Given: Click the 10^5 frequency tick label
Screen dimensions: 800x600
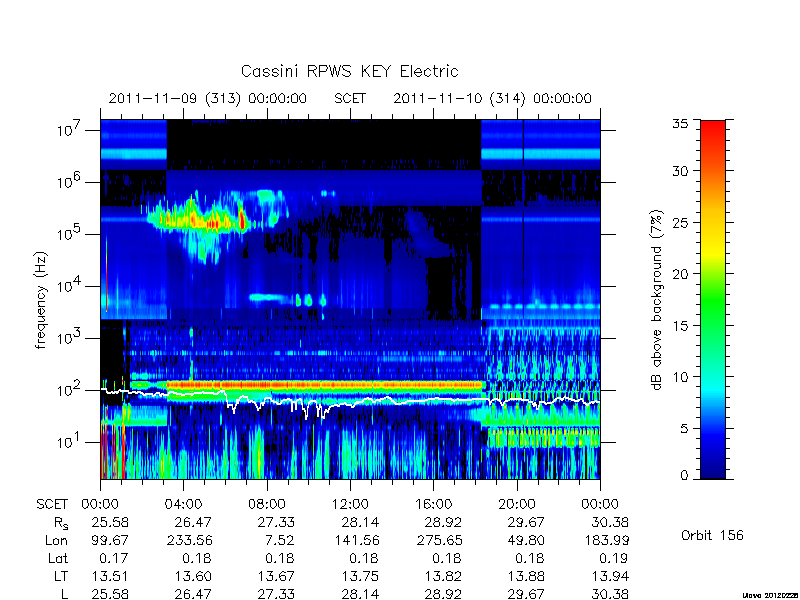Looking at the screenshot, I should (x=70, y=233).
